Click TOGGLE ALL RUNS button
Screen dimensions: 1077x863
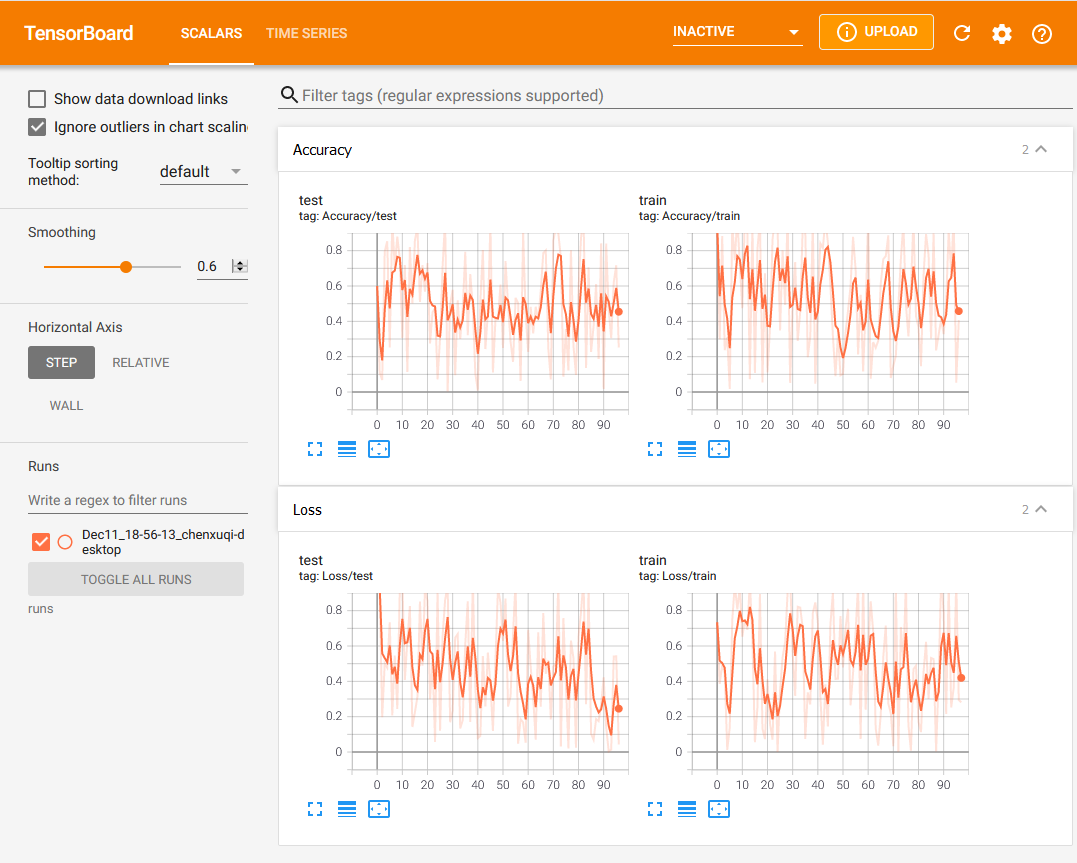point(136,579)
